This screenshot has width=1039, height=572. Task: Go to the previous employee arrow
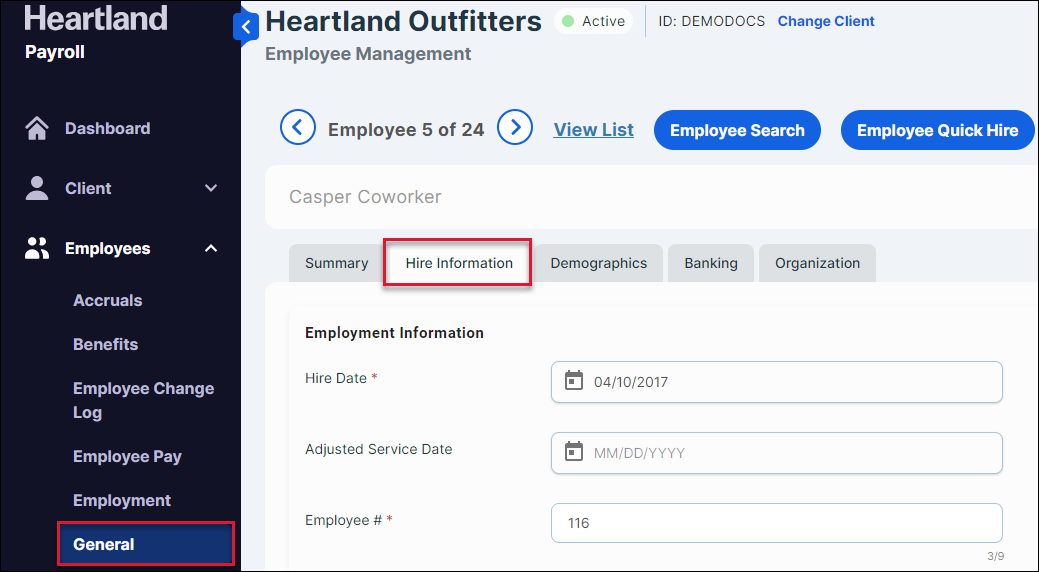pos(298,127)
